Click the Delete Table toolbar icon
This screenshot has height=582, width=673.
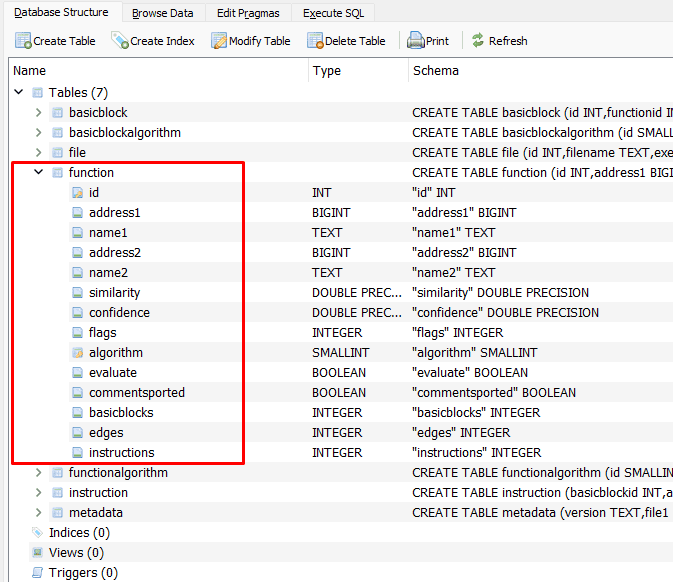pos(315,41)
